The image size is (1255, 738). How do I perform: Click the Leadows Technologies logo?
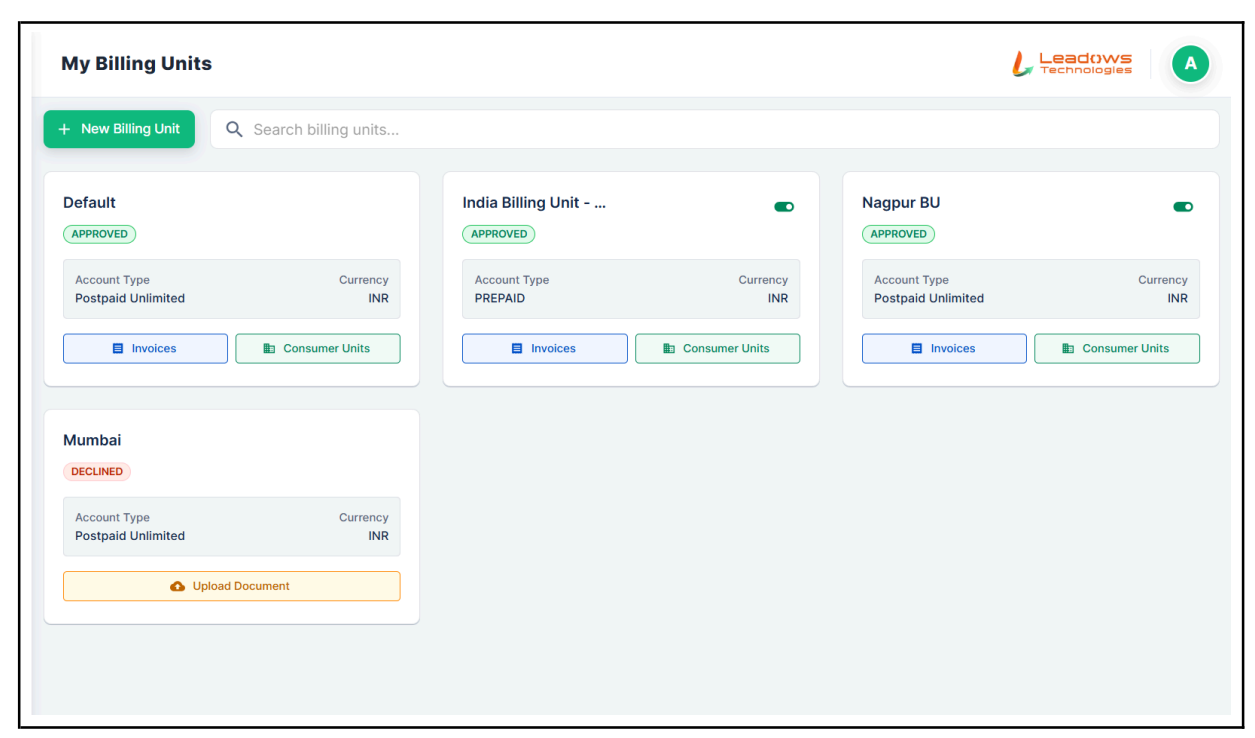(x=1072, y=64)
